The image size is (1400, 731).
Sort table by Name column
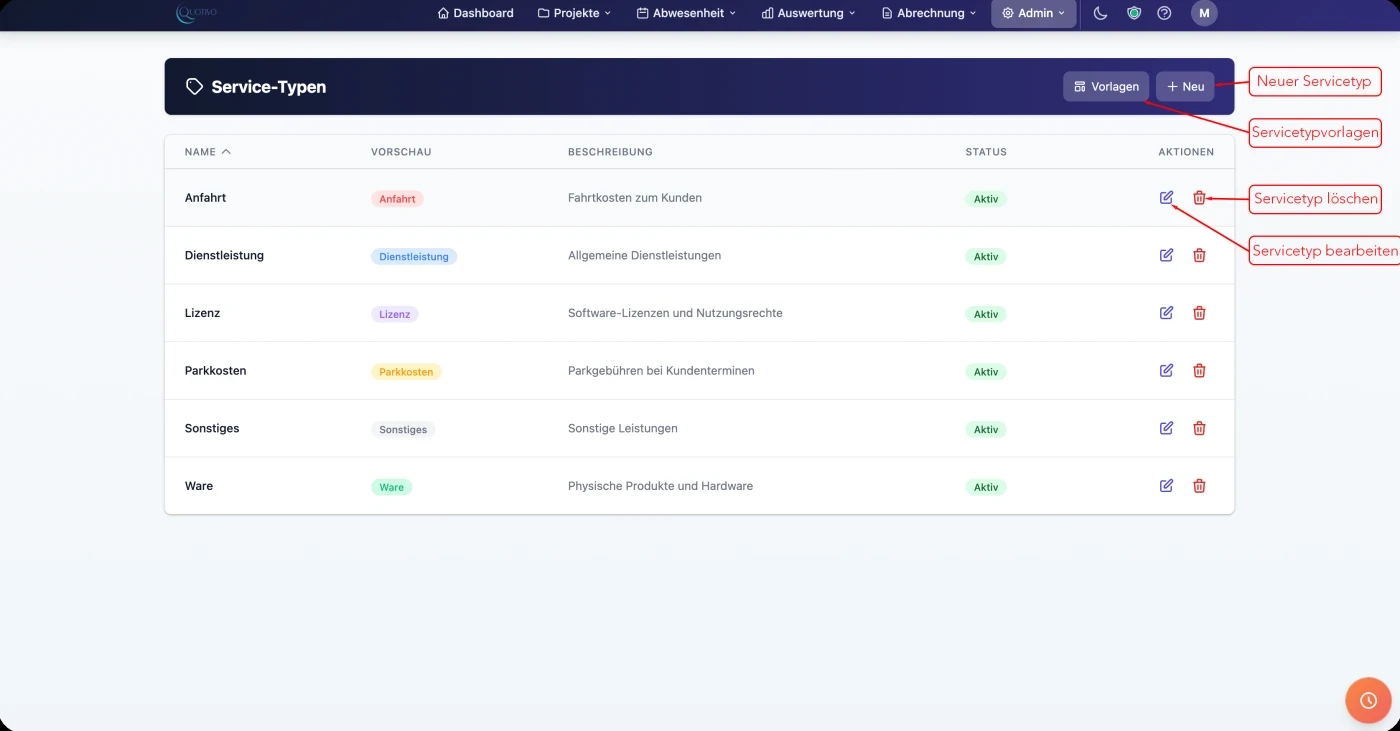point(208,152)
